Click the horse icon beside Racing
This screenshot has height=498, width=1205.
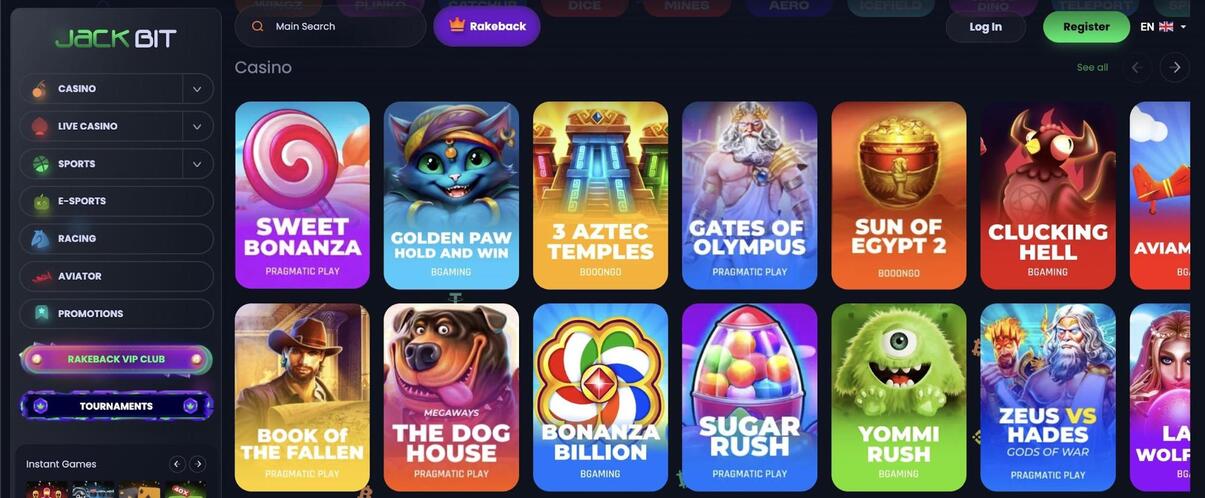40,239
